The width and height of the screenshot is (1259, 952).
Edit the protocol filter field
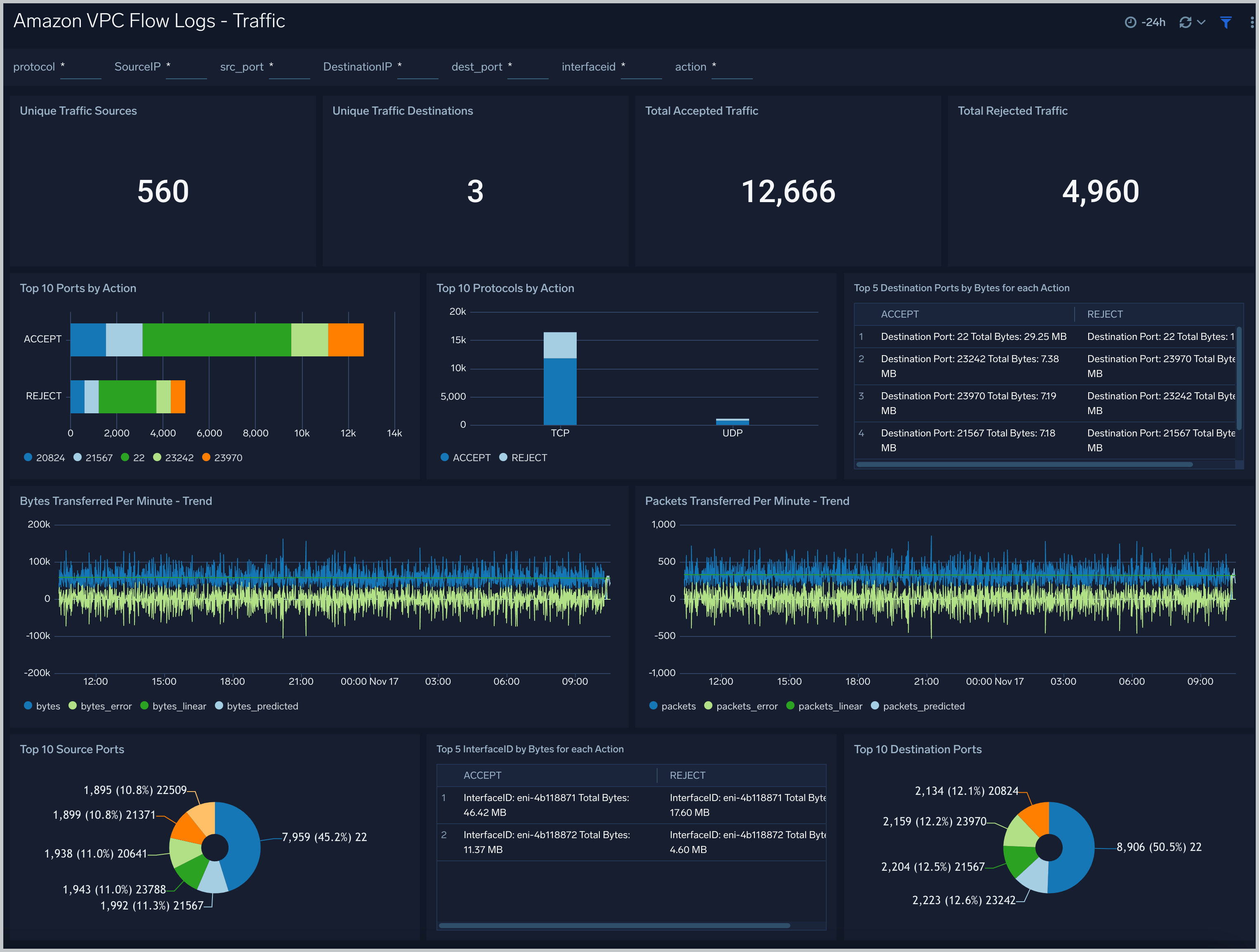point(80,67)
